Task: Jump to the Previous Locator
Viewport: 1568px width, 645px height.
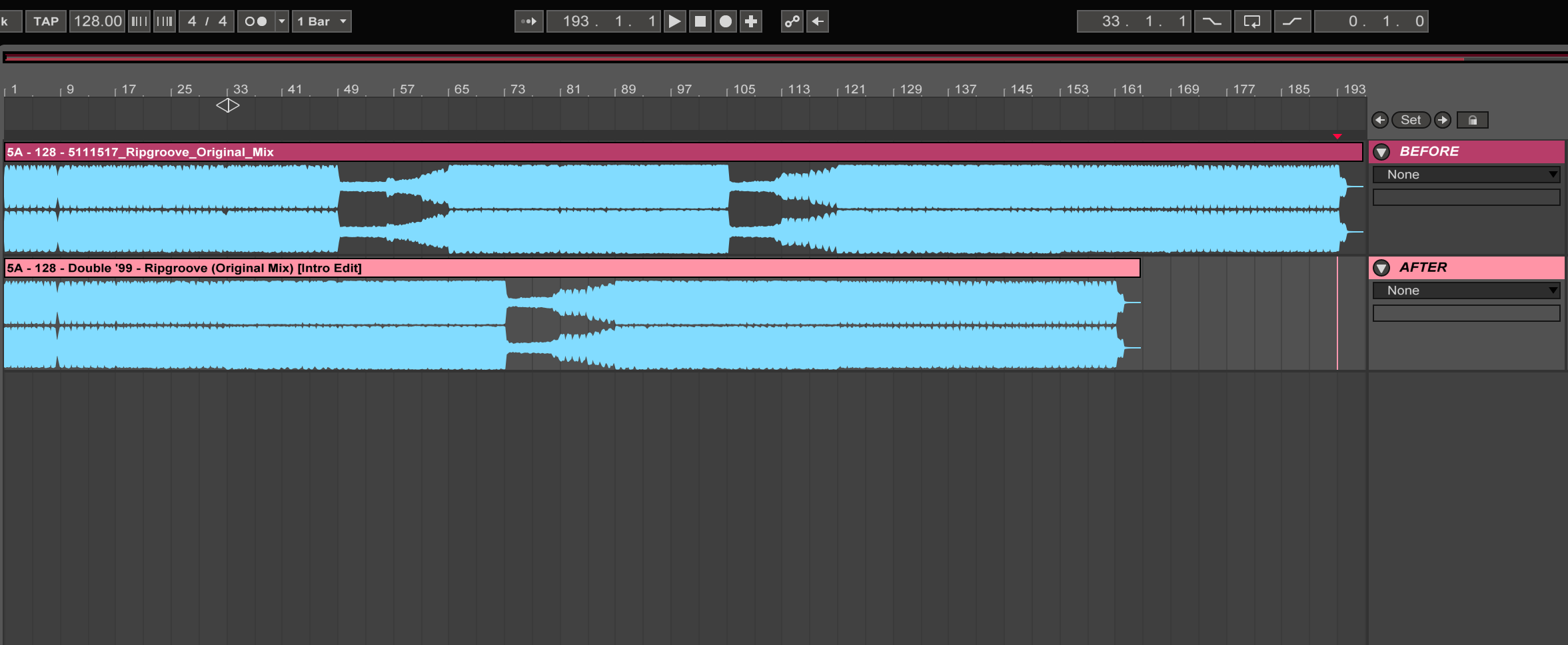Action: 1380,120
